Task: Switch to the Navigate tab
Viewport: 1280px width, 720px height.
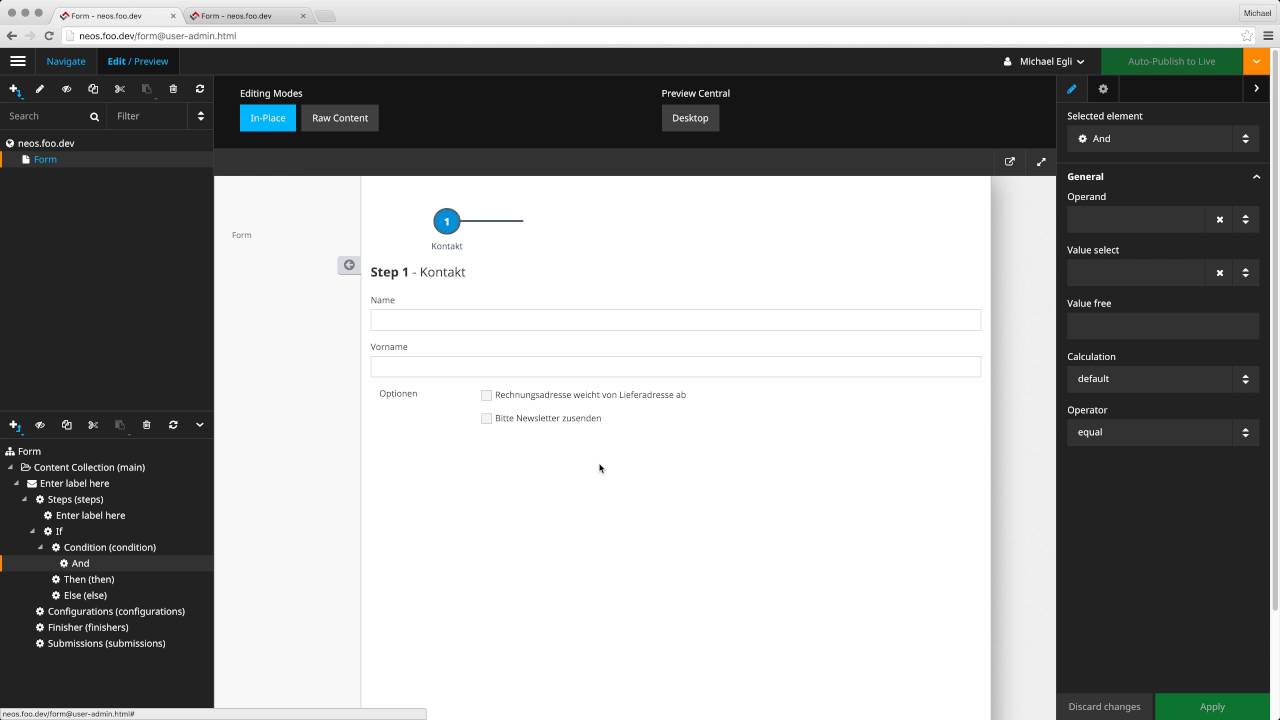Action: (x=66, y=61)
